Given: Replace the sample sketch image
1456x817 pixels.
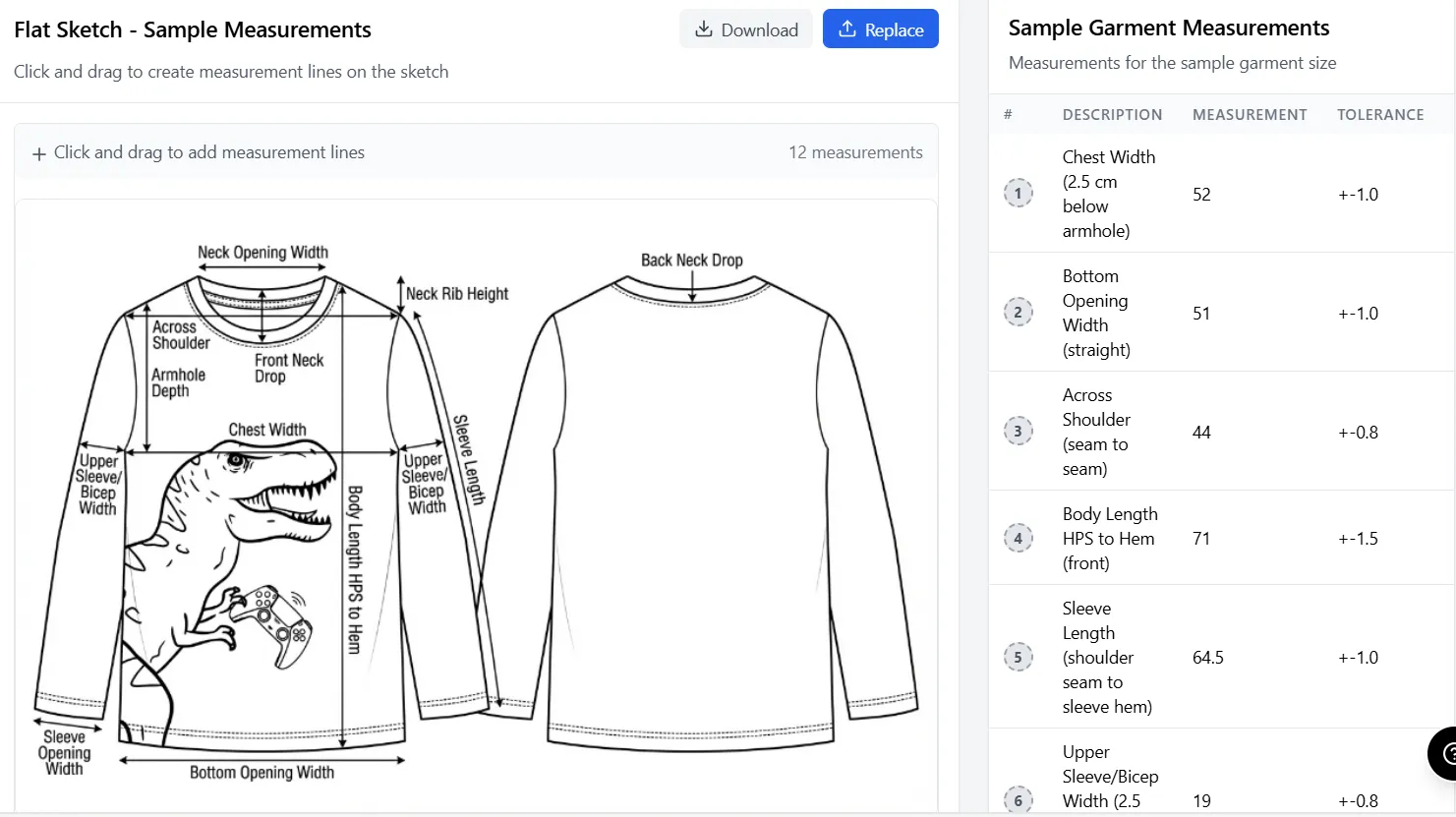Looking at the screenshot, I should [880, 29].
